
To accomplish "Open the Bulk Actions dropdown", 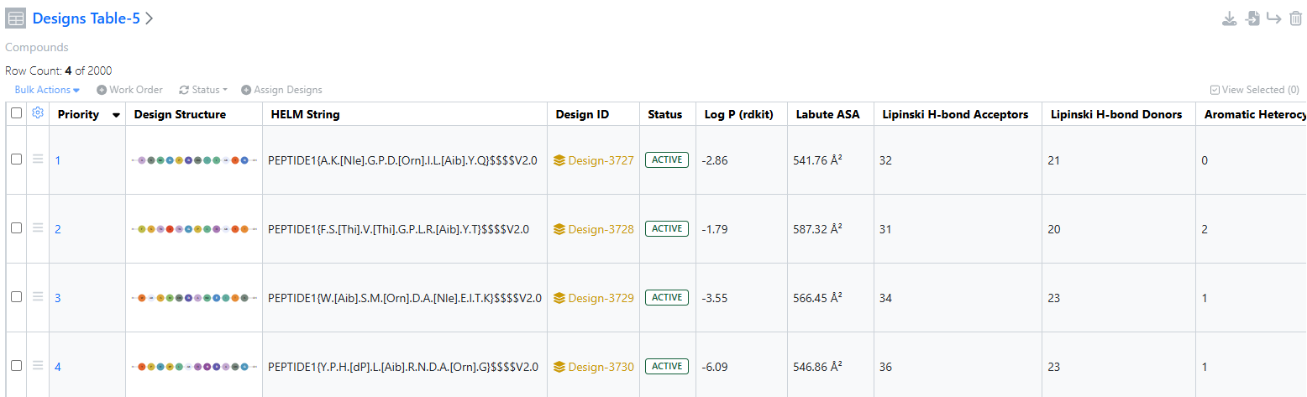I will [47, 90].
